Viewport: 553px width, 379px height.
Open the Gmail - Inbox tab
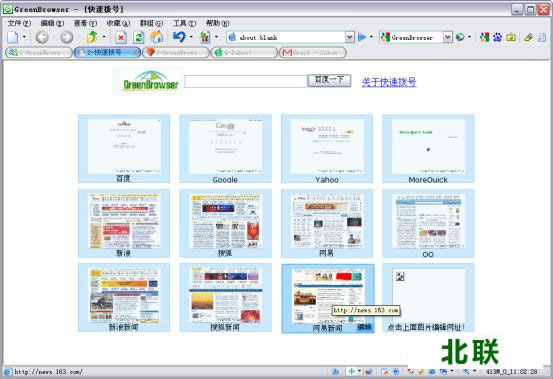312,53
